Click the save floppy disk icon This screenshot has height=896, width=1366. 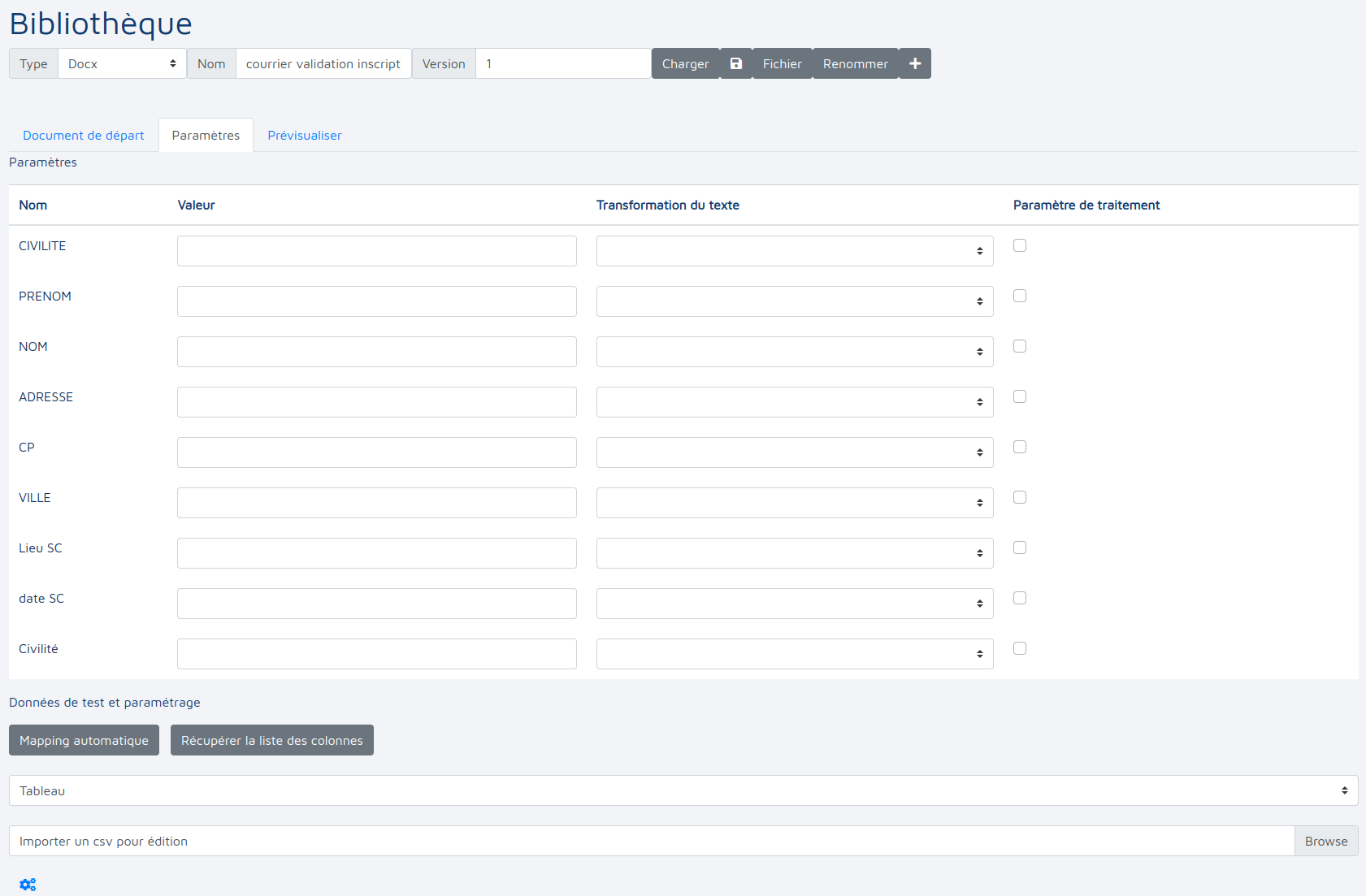(x=735, y=63)
